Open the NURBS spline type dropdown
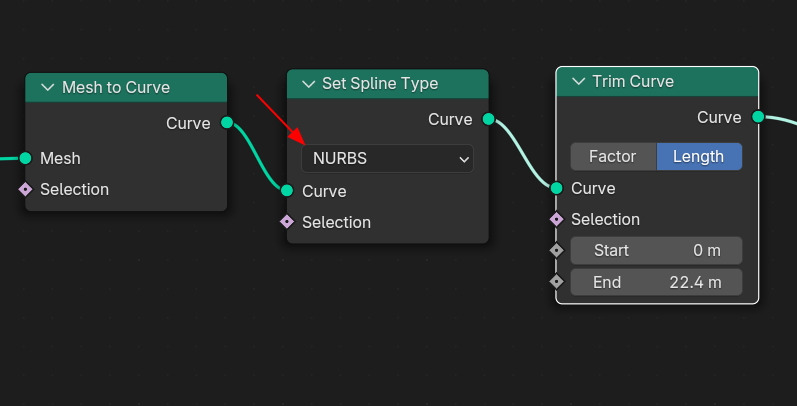Viewport: 797px width, 406px height. (x=387, y=159)
